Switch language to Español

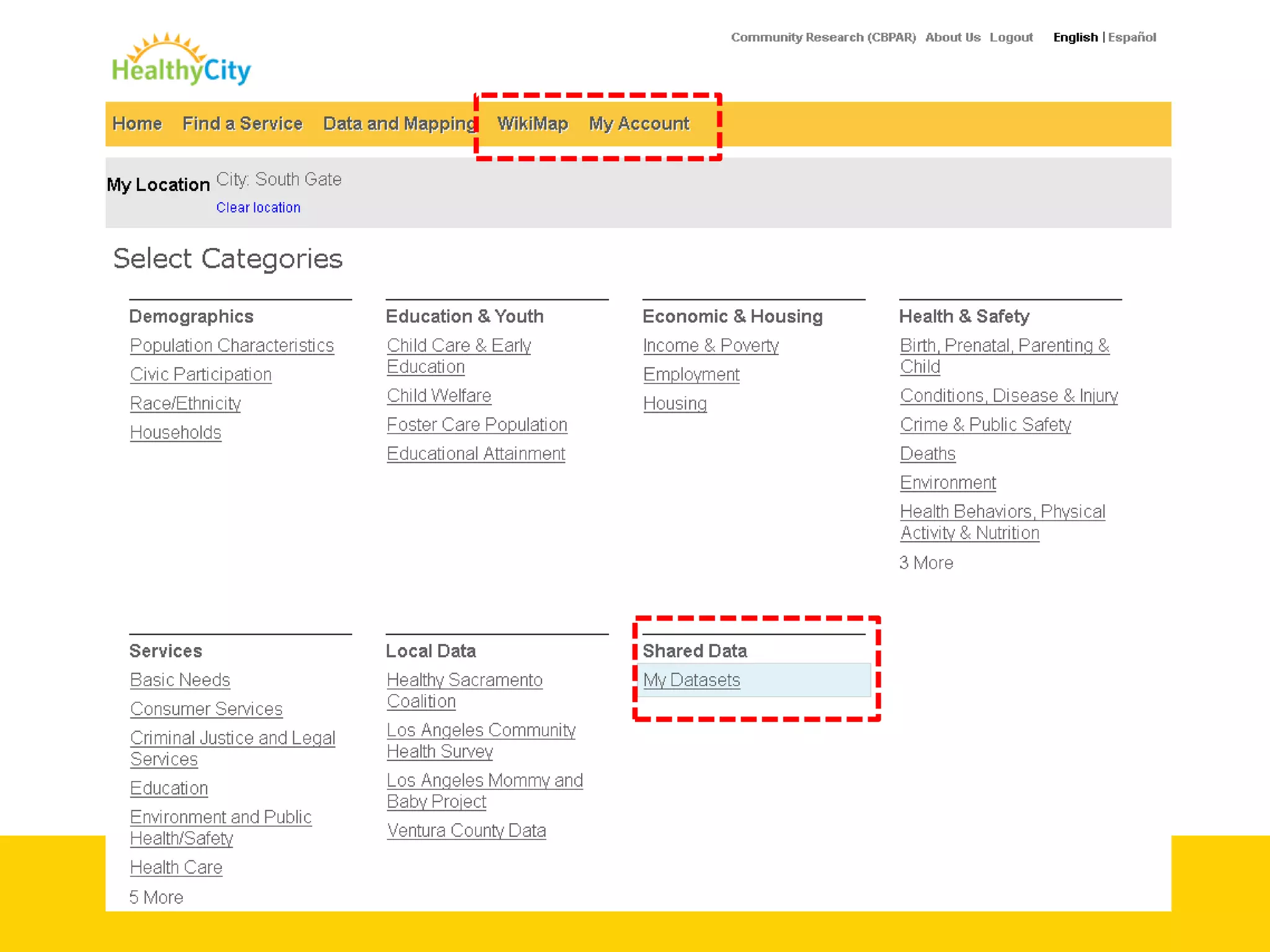point(1131,37)
